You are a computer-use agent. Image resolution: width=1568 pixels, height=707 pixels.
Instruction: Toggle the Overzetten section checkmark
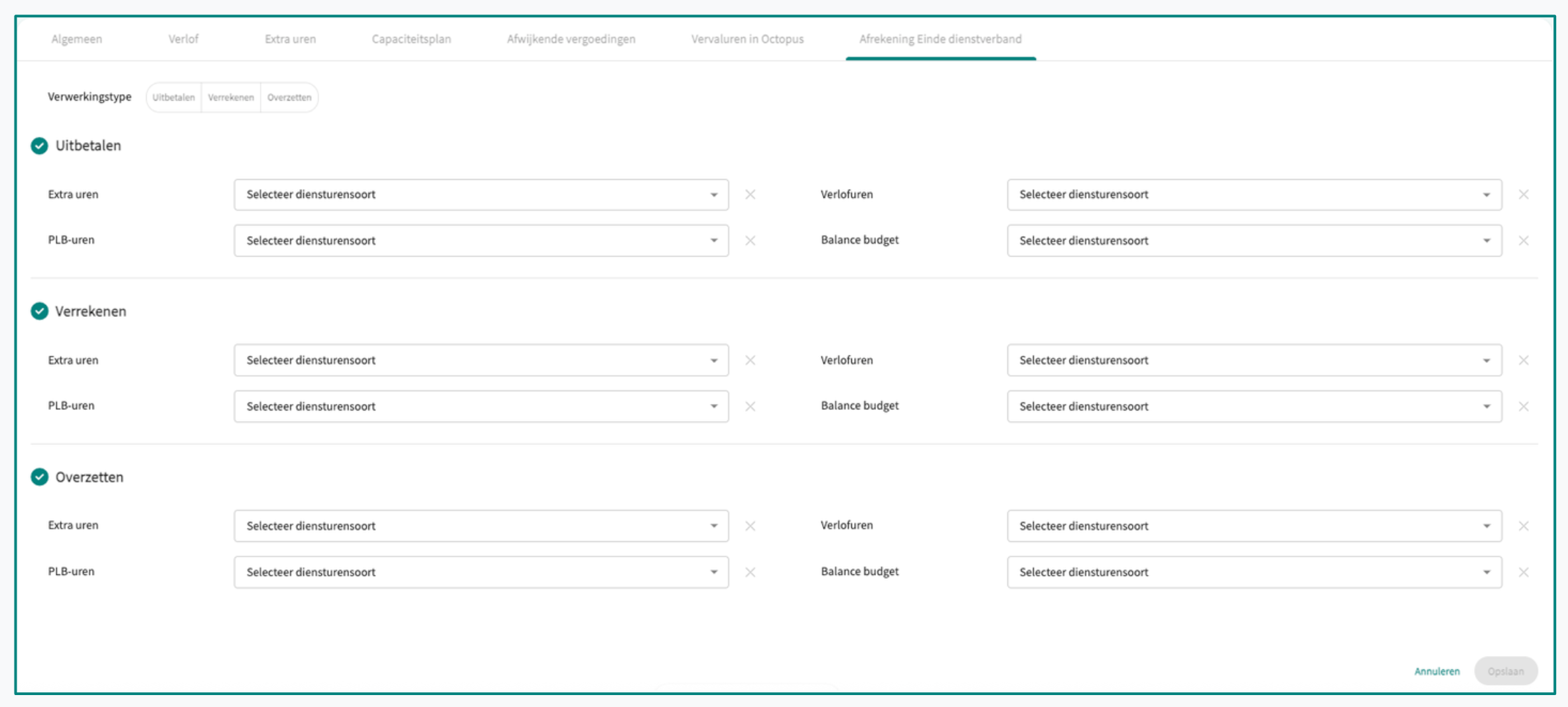pos(40,477)
